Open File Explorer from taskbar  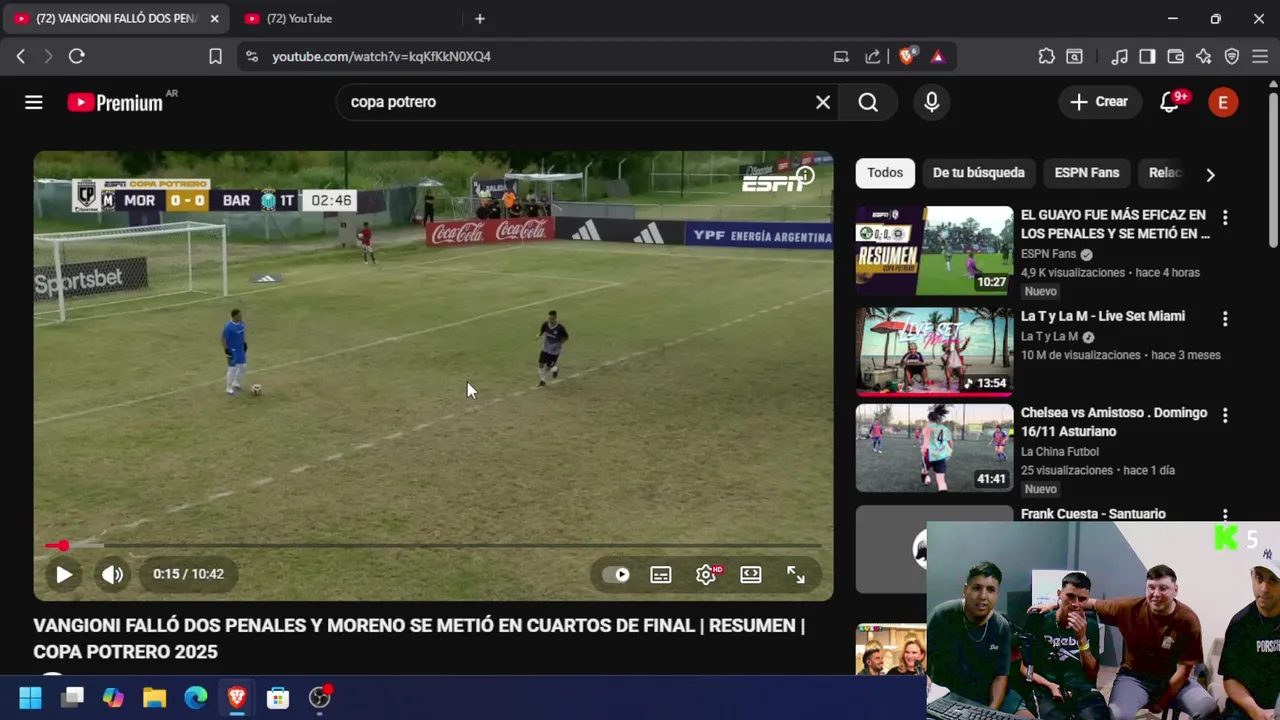[x=154, y=698]
